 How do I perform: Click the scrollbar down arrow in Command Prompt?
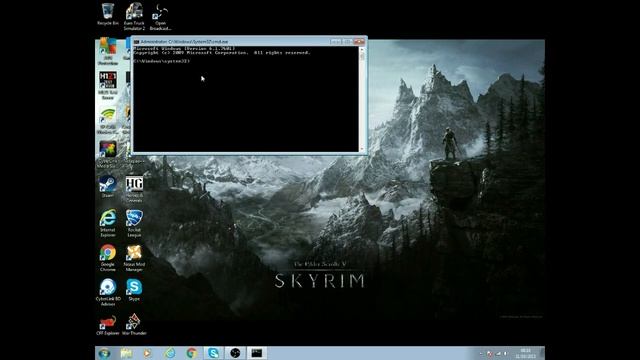tap(362, 149)
